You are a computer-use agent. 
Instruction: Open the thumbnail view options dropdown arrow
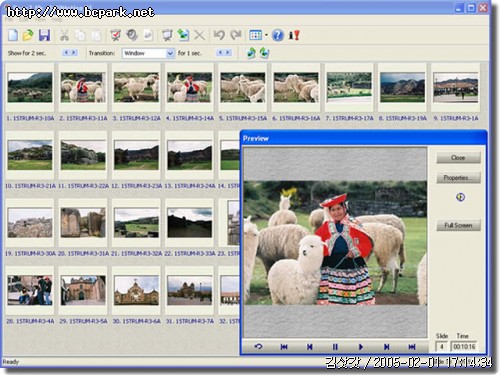coord(266,35)
